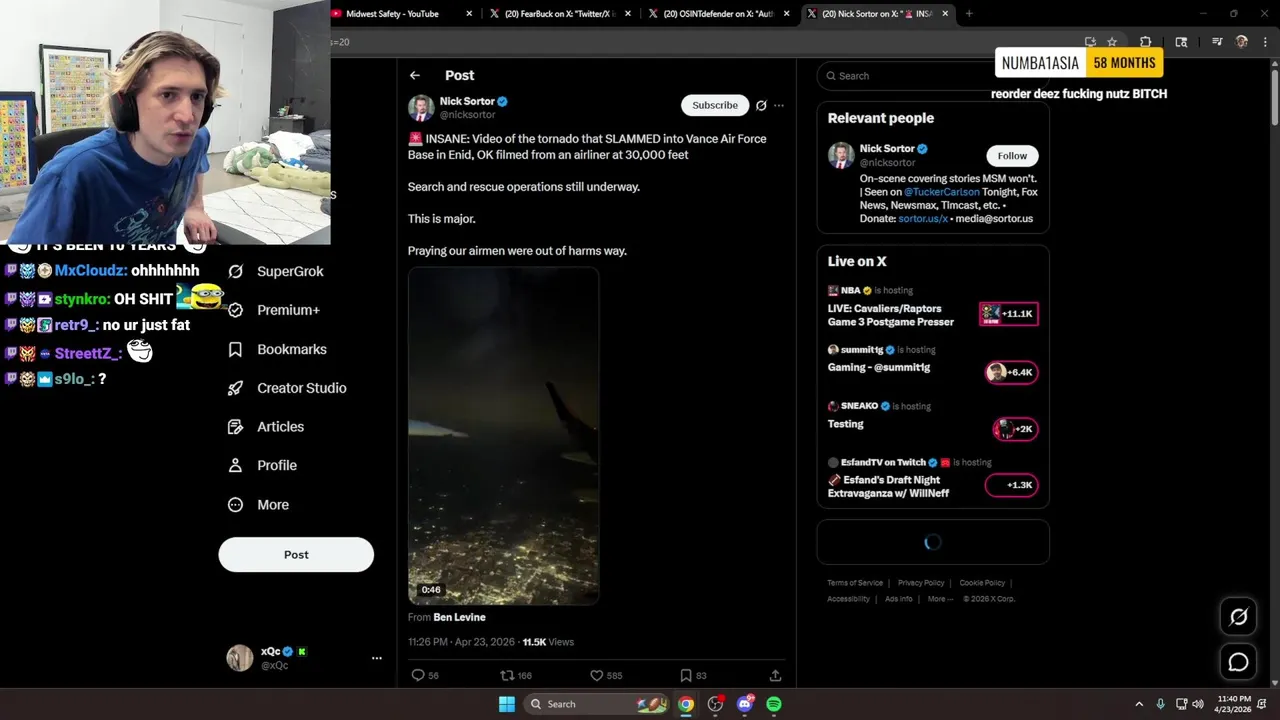Viewport: 1280px width, 720px height.
Task: Open Accessibility footer link
Action: point(848,599)
